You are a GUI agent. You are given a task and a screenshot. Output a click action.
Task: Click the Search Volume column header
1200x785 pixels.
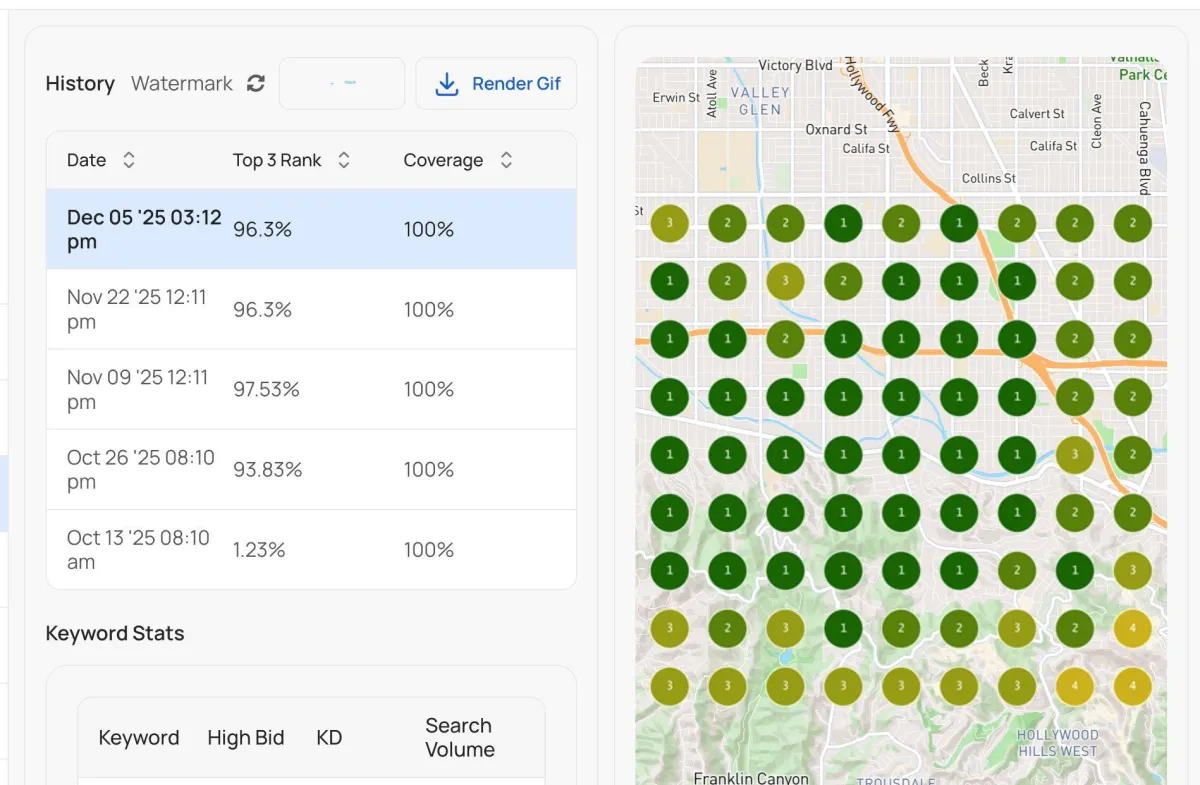point(459,738)
